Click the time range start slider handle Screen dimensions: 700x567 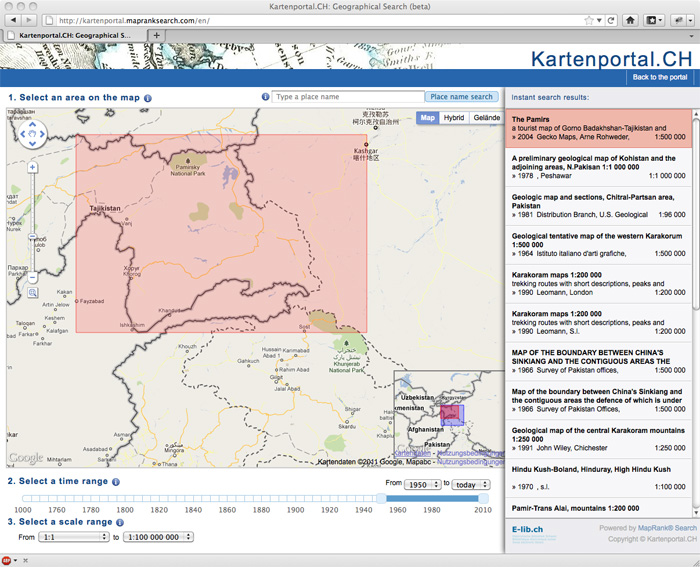[x=381, y=498]
